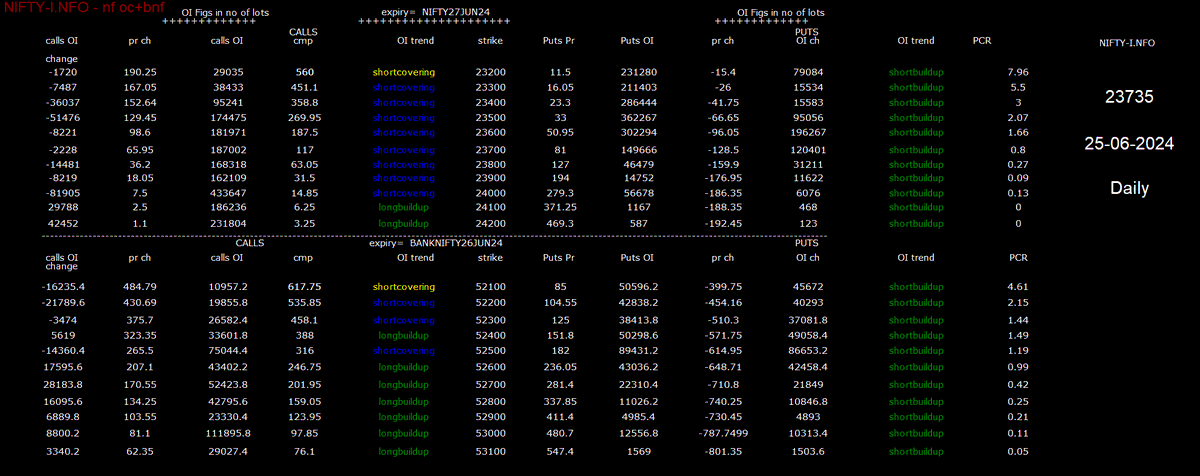This screenshot has height=476, width=1200.
Task: Select PCR value 2.07
Action: click(x=1019, y=117)
